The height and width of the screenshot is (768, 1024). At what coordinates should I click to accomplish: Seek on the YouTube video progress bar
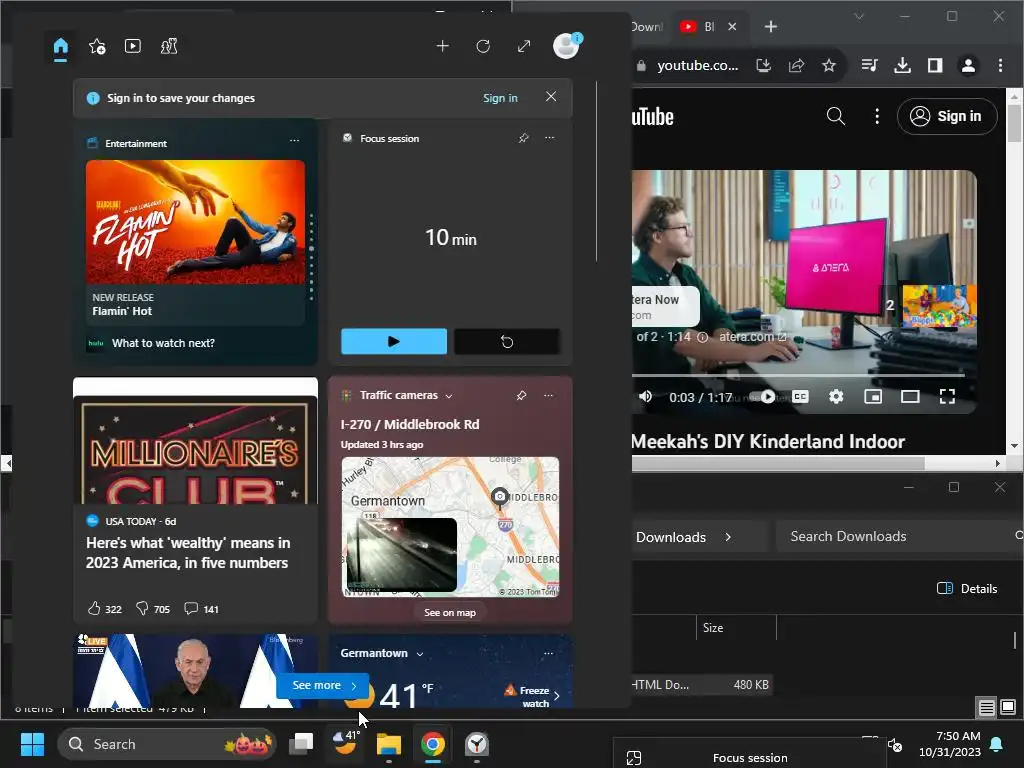click(x=798, y=376)
